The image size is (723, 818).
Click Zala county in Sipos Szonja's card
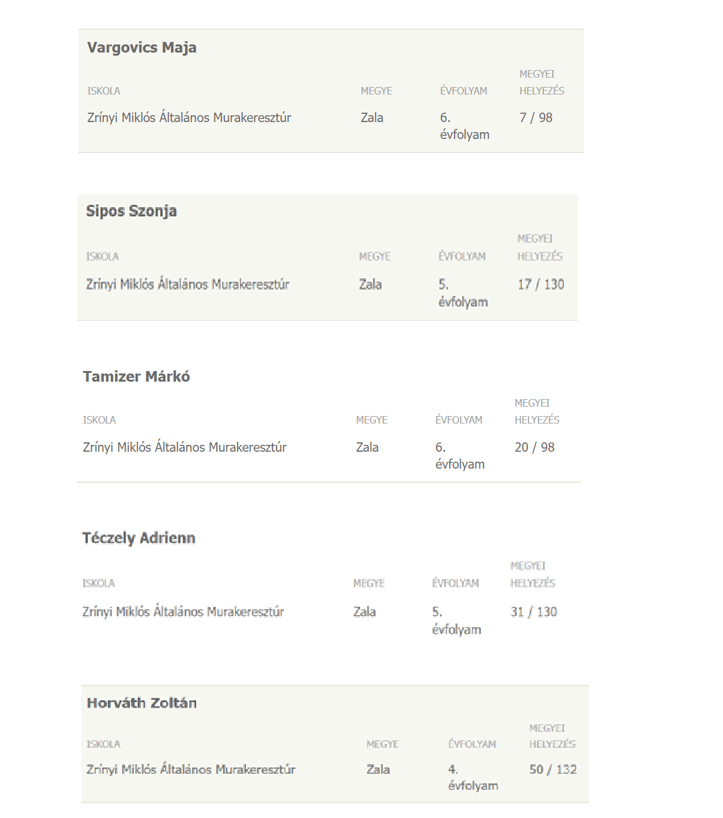(370, 284)
